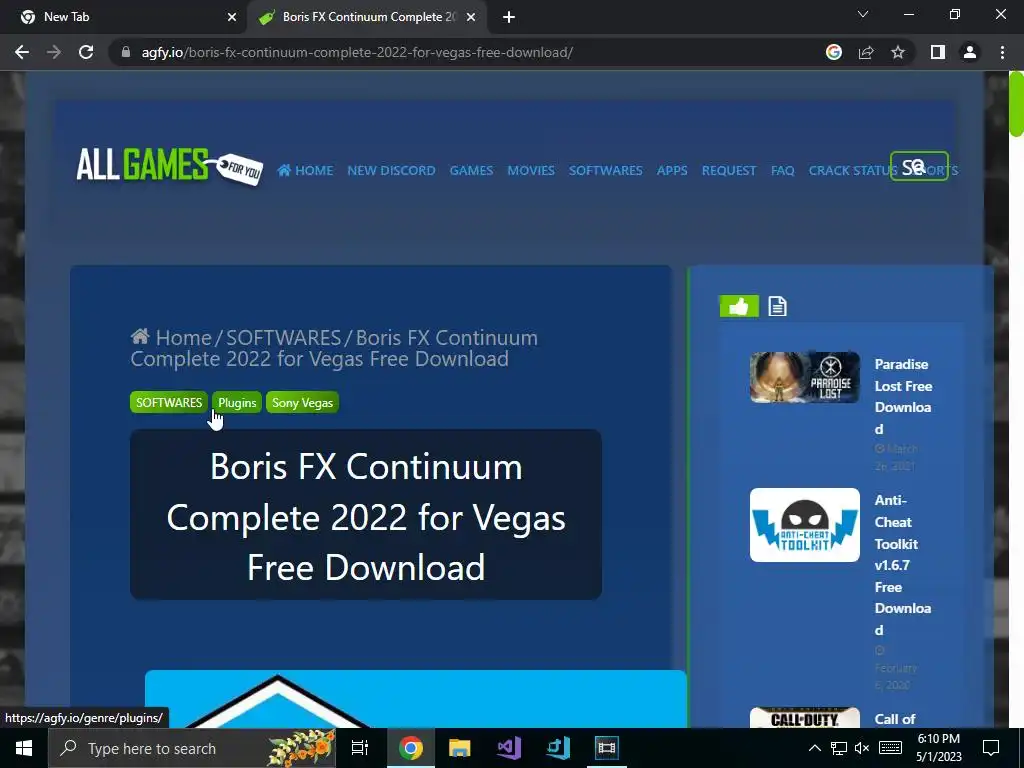Open a new browser tab
1024x768 pixels.
(x=509, y=17)
